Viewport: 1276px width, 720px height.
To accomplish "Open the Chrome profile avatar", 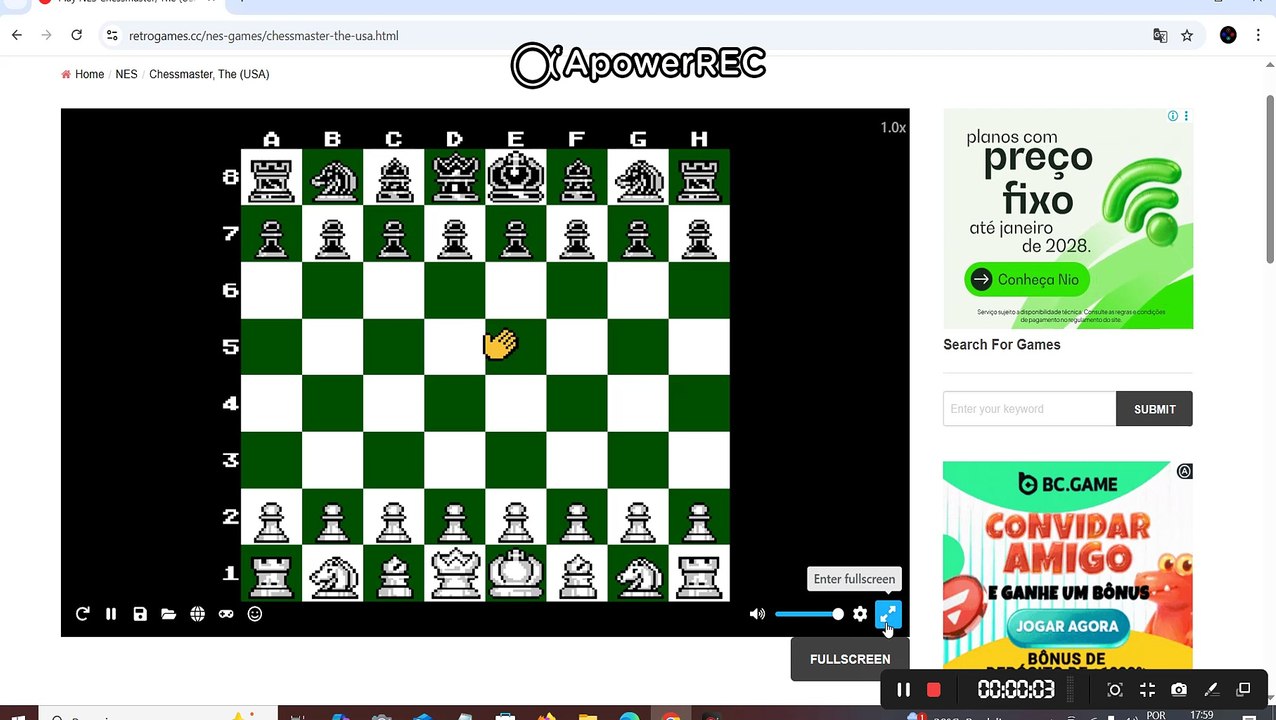I will click(x=1228, y=35).
